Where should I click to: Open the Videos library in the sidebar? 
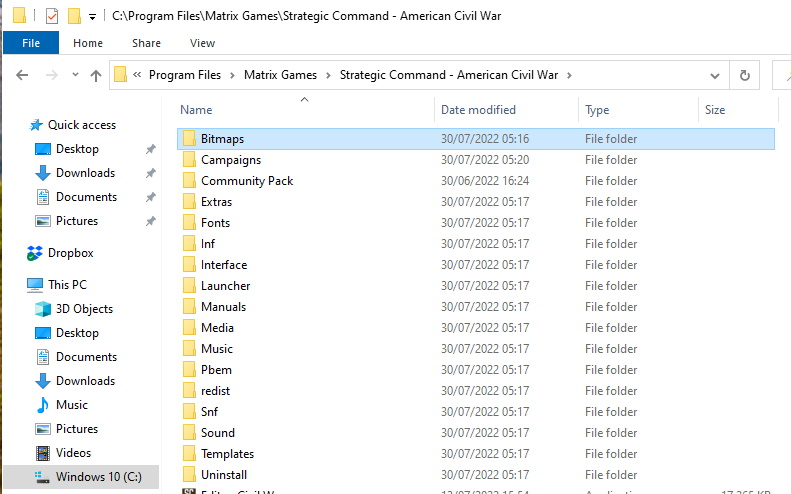[73, 453]
